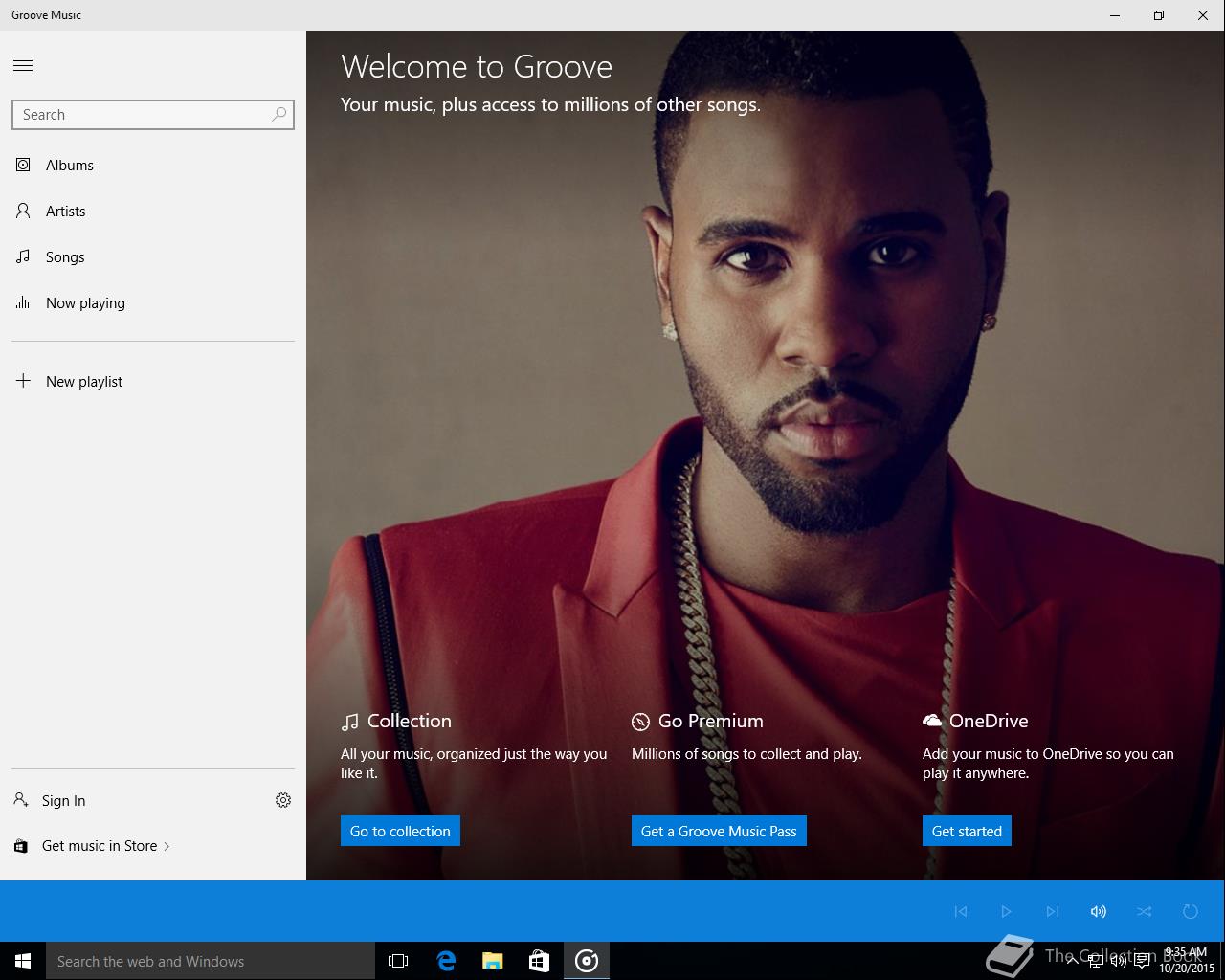Click the Welcome to Groove title
Image resolution: width=1225 pixels, height=980 pixels.
(477, 66)
